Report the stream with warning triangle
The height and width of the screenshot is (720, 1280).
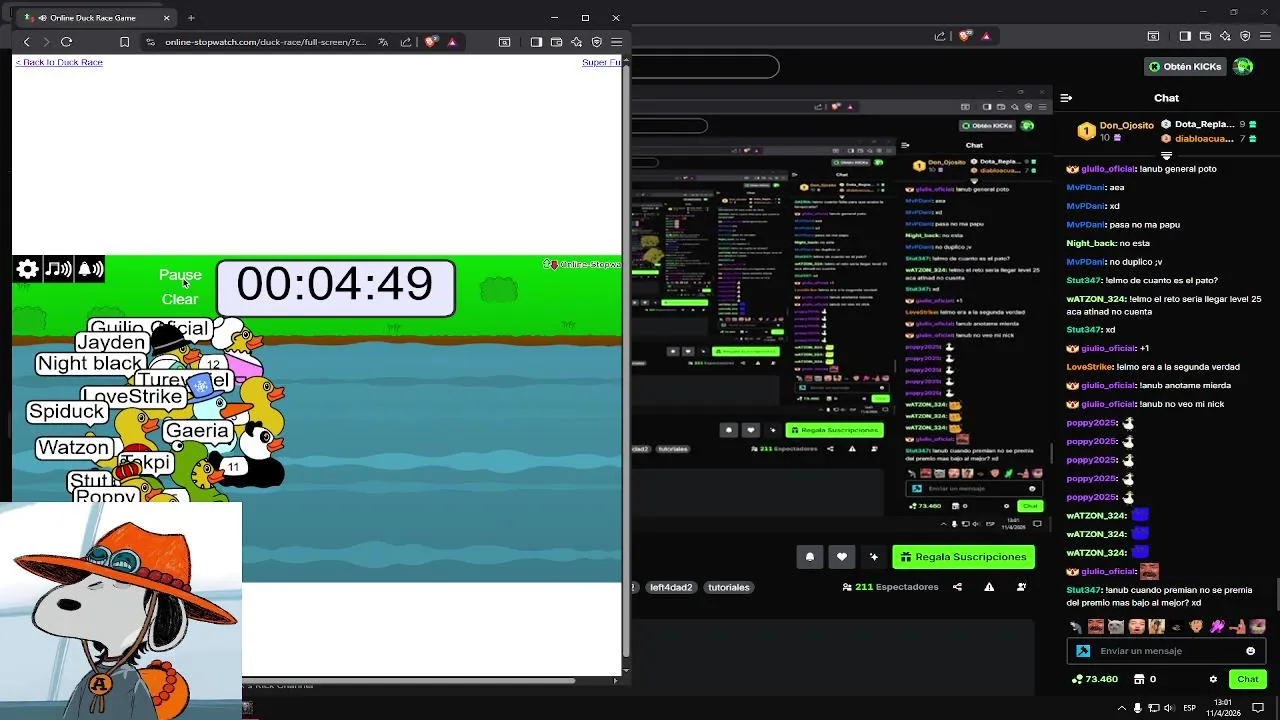tap(990, 587)
